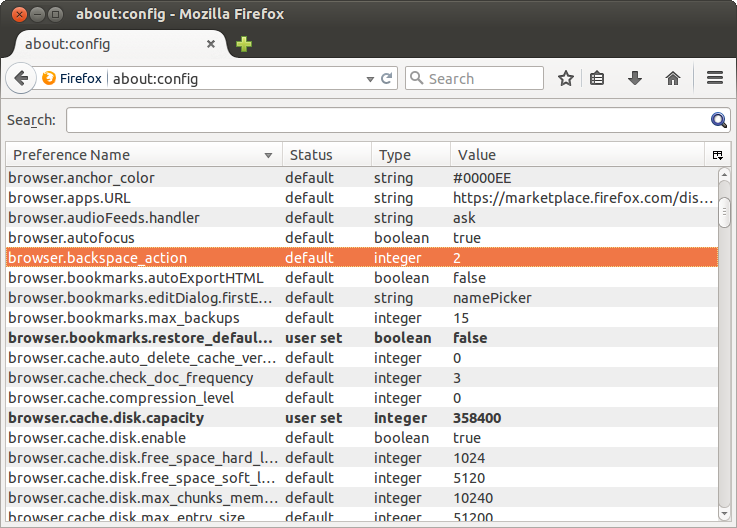This screenshot has height=528, width=737.
Task: Click the value 358400
Action: tap(477, 418)
